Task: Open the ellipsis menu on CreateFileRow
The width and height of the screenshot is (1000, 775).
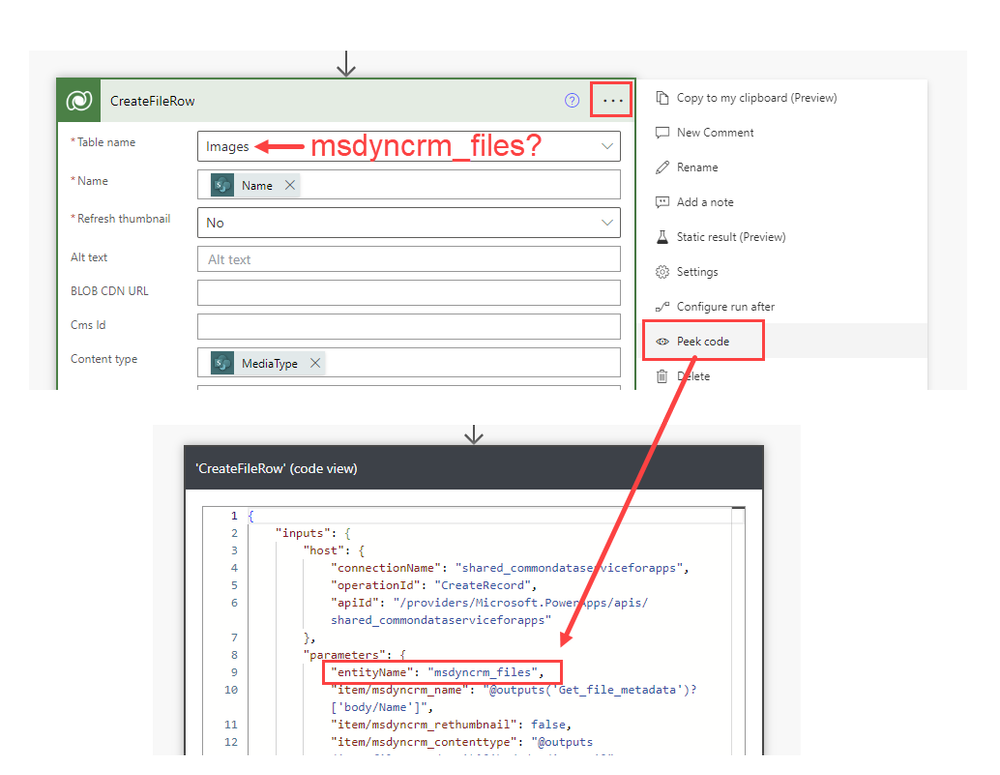Action: point(611,99)
